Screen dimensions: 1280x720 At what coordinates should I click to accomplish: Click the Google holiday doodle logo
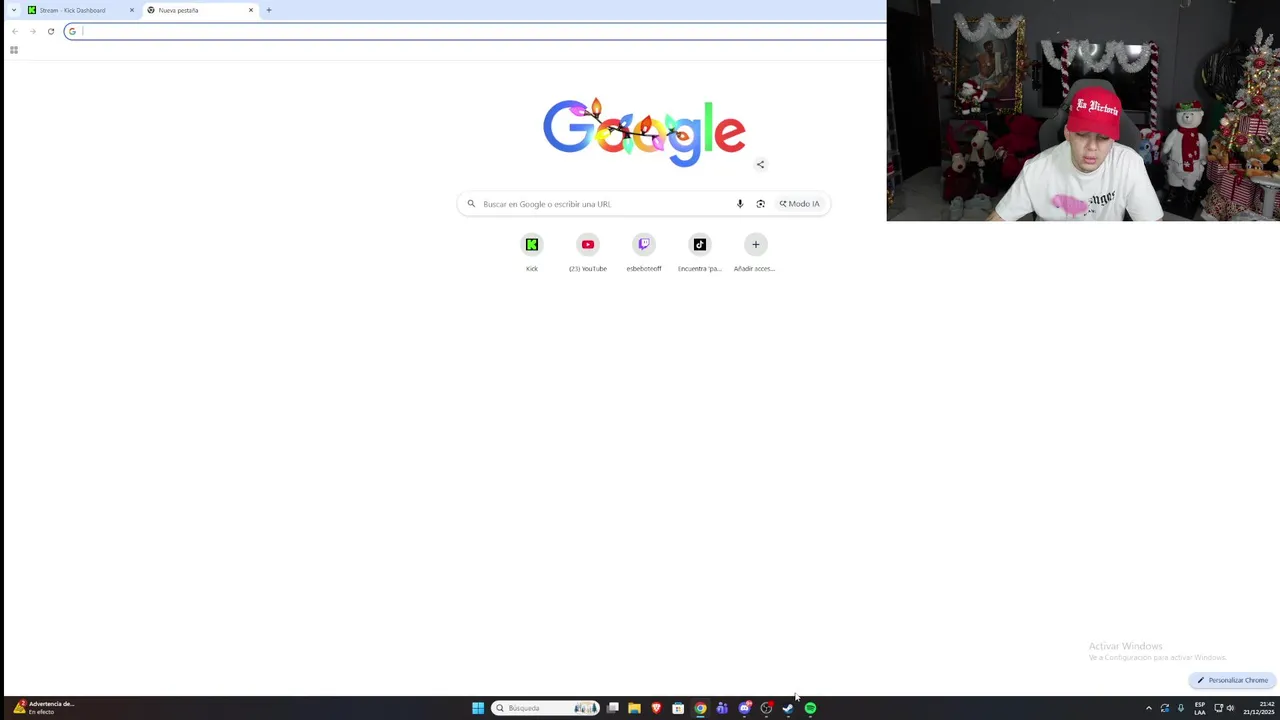[x=644, y=131]
